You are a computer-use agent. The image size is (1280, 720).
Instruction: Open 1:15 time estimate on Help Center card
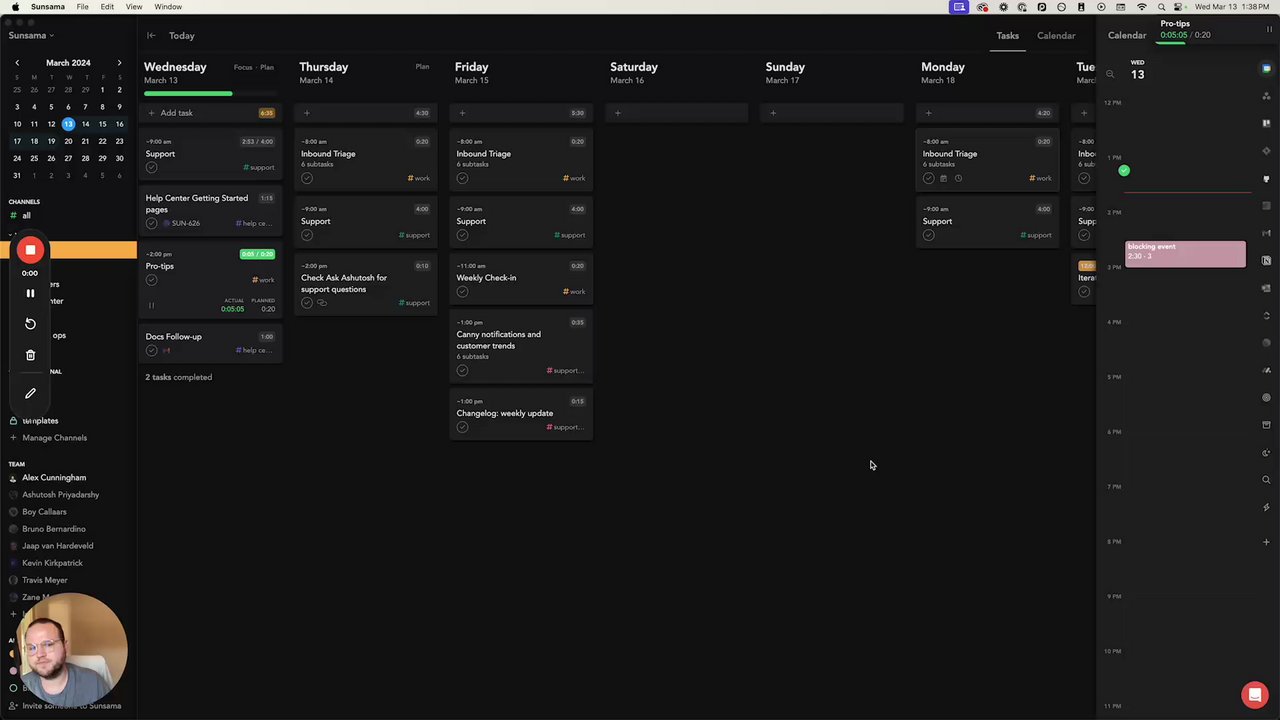pyautogui.click(x=266, y=198)
